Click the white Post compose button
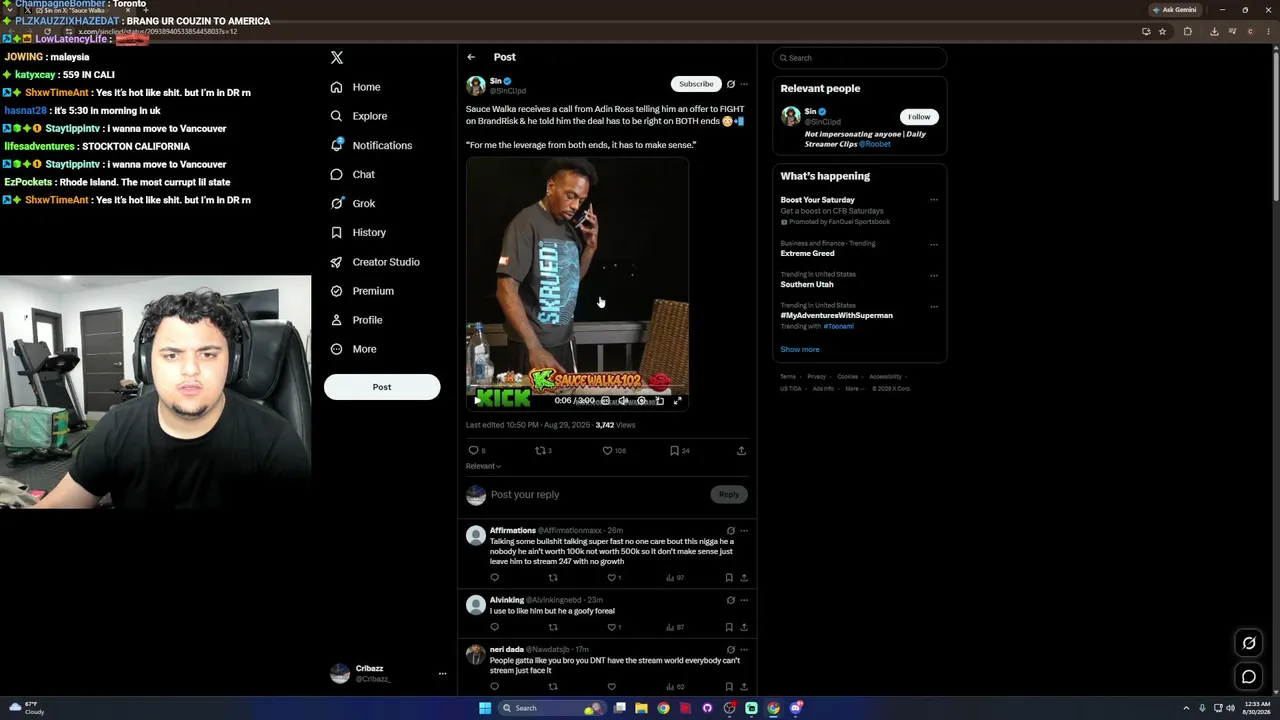Viewport: 1280px width, 720px height. pos(382,387)
